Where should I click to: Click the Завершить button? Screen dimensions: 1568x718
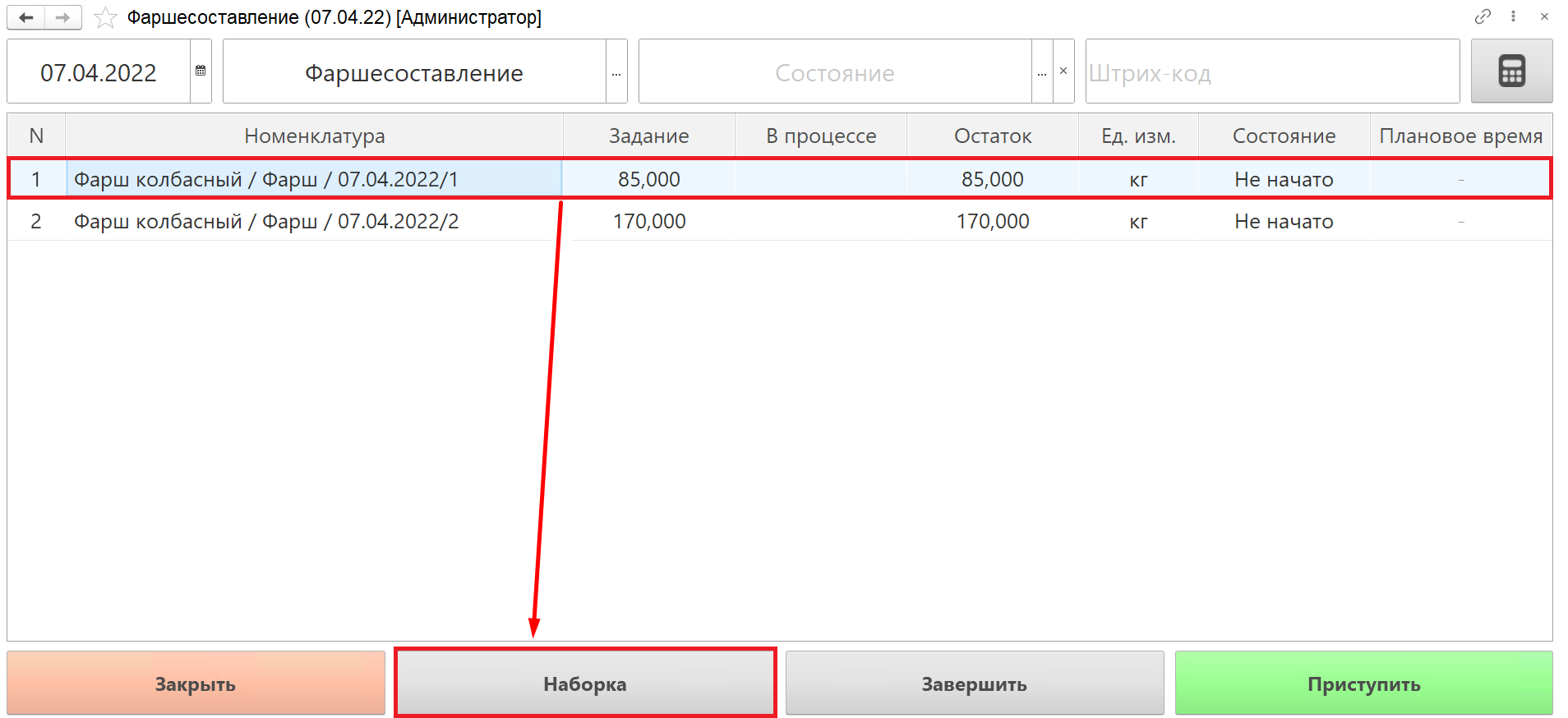click(975, 683)
